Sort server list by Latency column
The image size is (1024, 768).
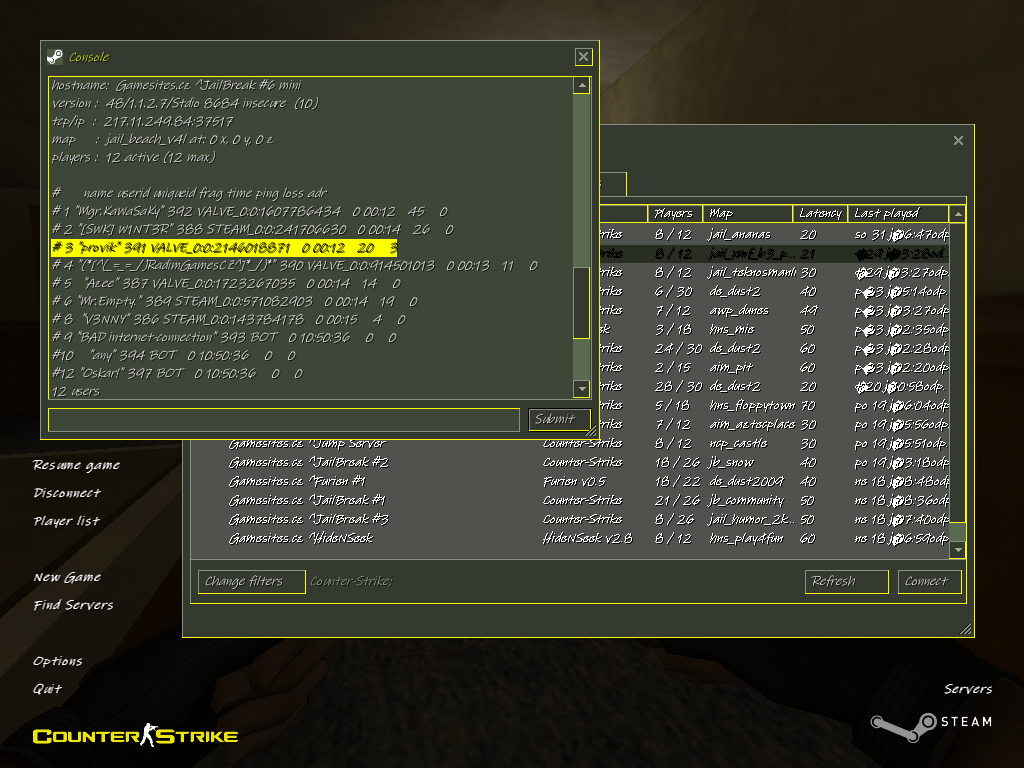click(820, 214)
